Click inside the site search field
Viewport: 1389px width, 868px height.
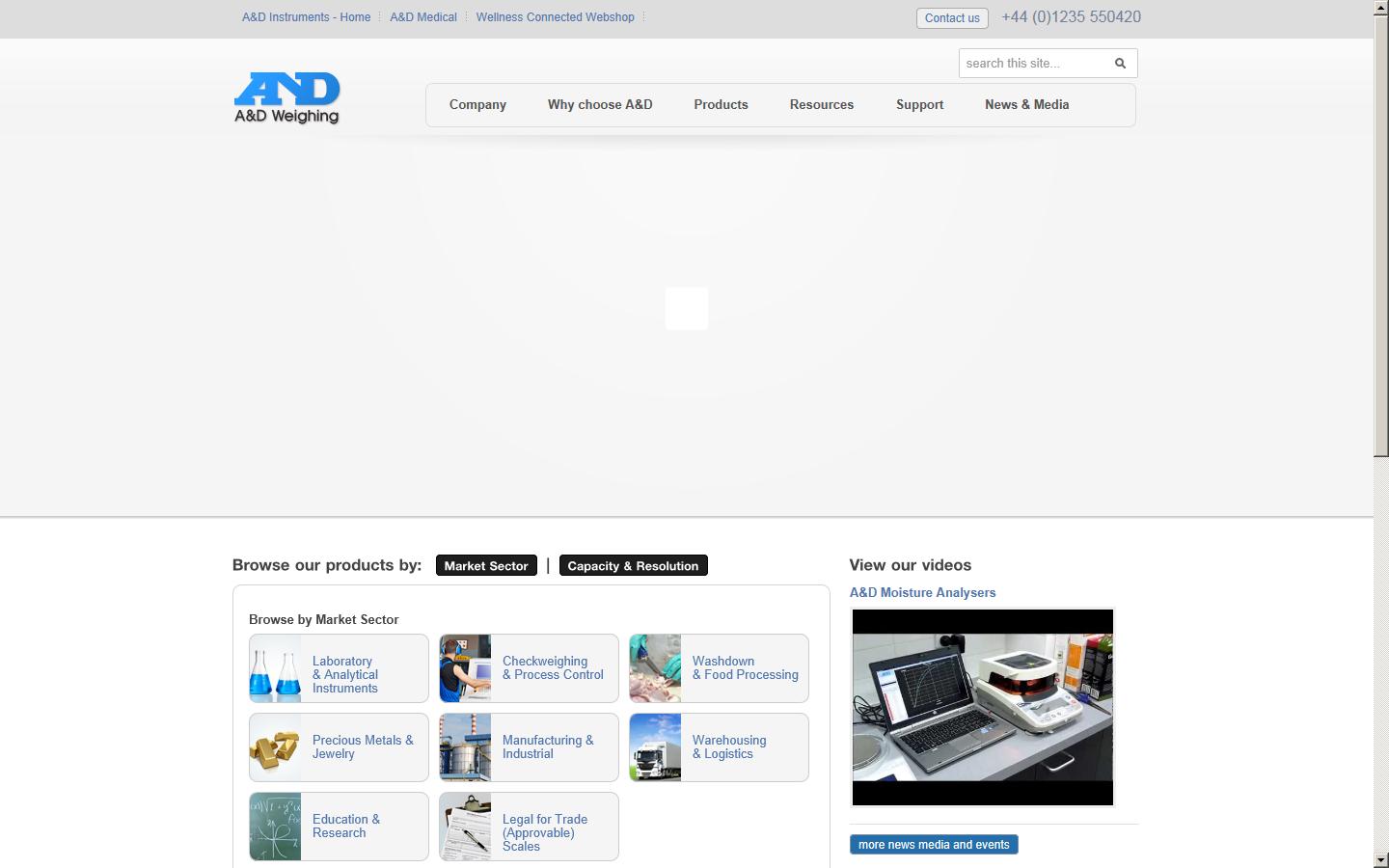pos(1027,63)
